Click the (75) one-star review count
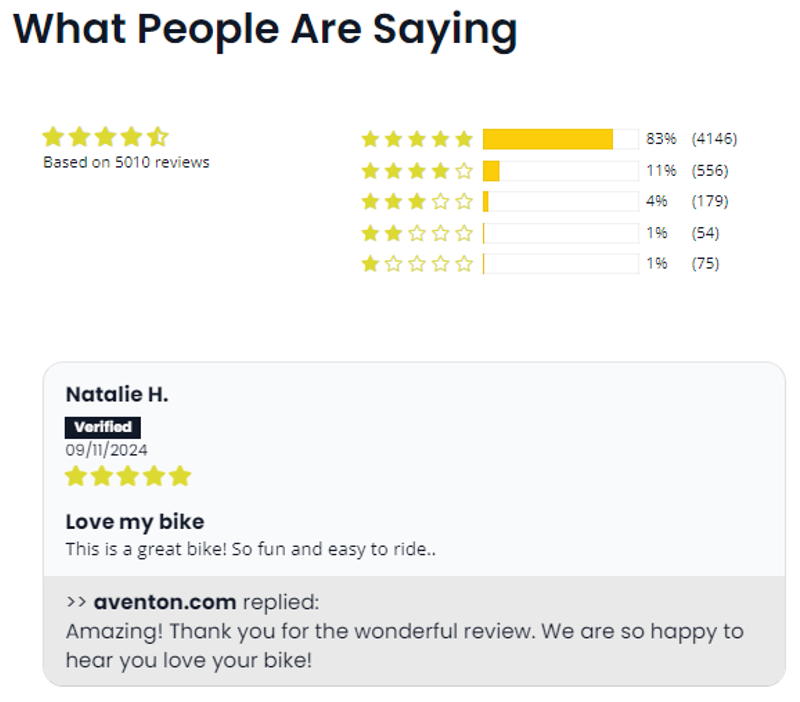 point(706,264)
